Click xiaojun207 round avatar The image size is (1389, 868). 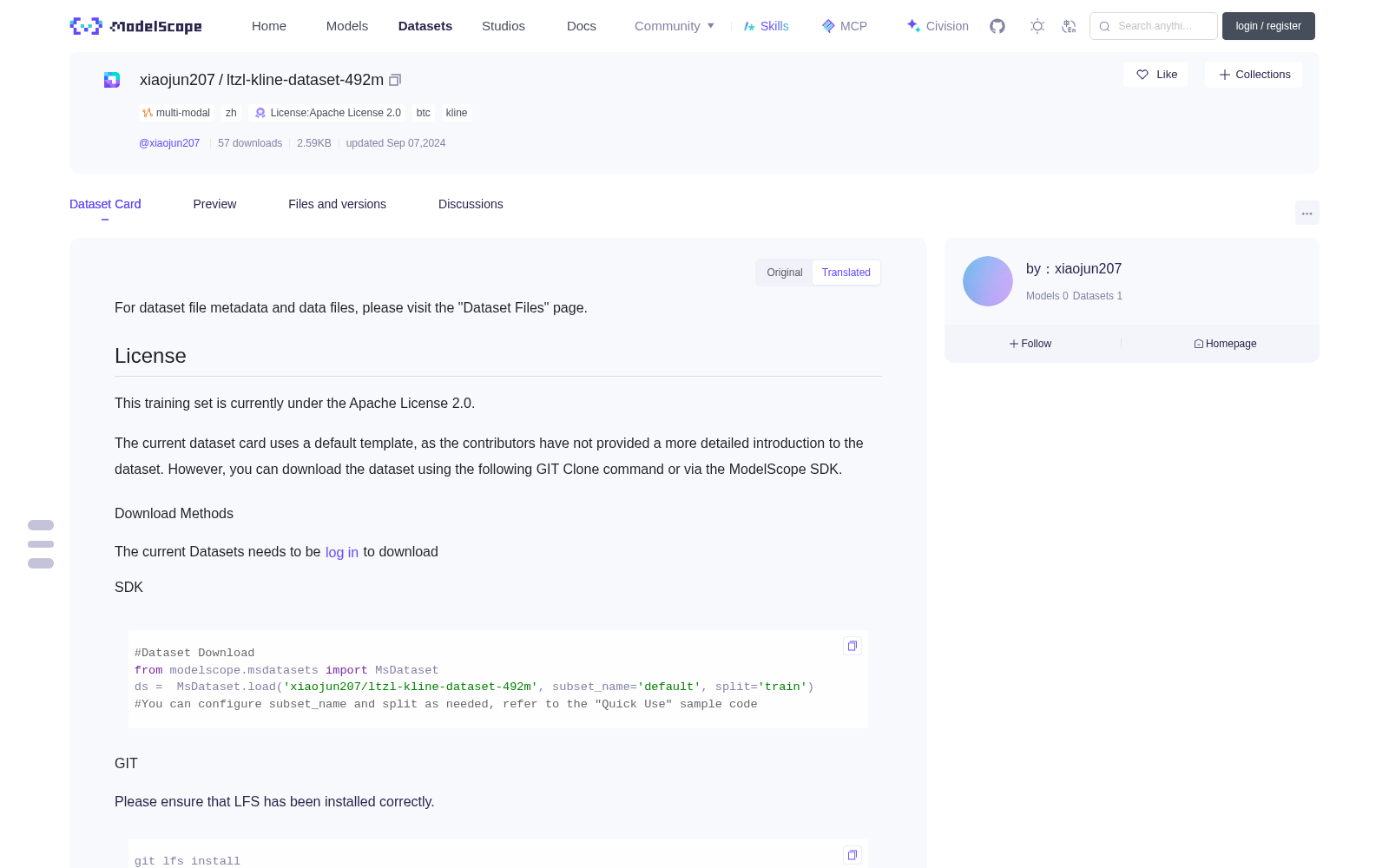coord(988,281)
